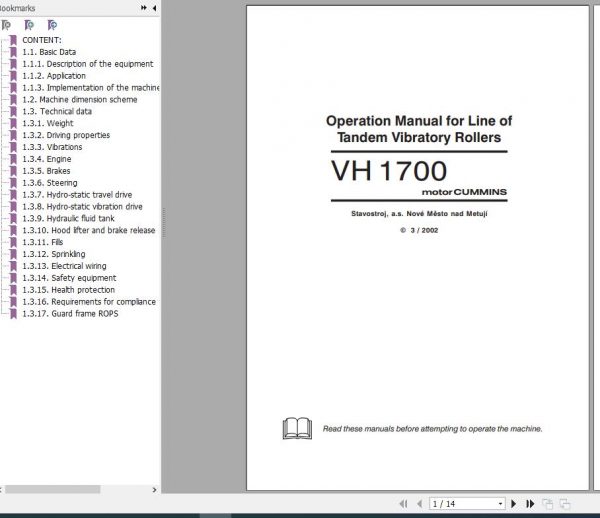Open bookmark 1.3.10. Hood lifter and brake release
Image resolution: width=600 pixels, height=518 pixels.
(89, 230)
